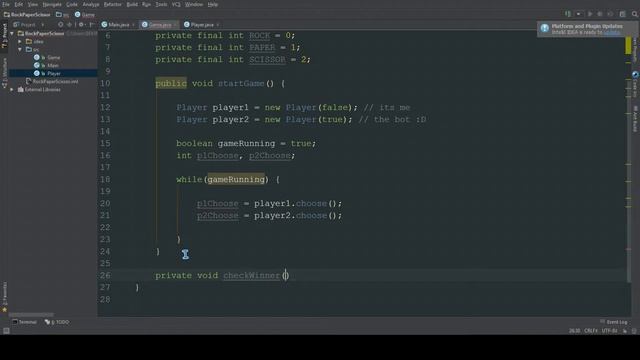Click the Debug icon in toolbar

(x=600, y=14)
